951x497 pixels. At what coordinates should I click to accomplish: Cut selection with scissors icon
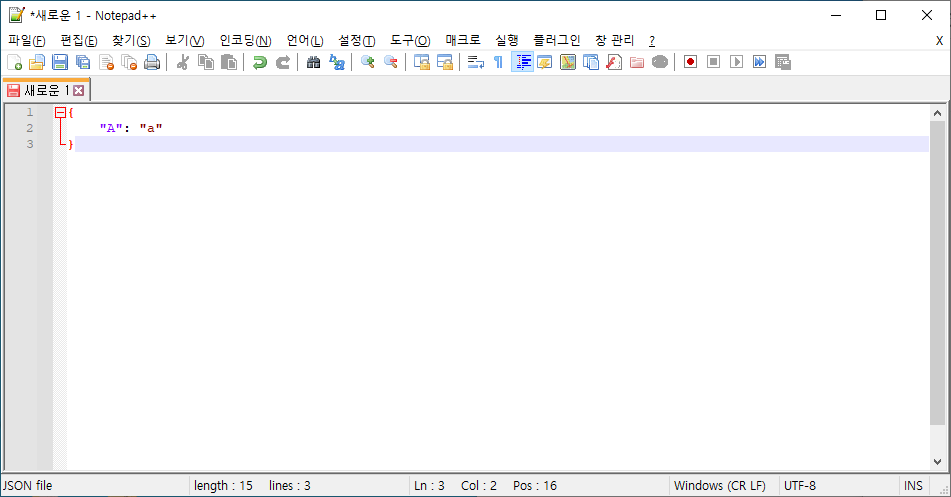tap(183, 62)
